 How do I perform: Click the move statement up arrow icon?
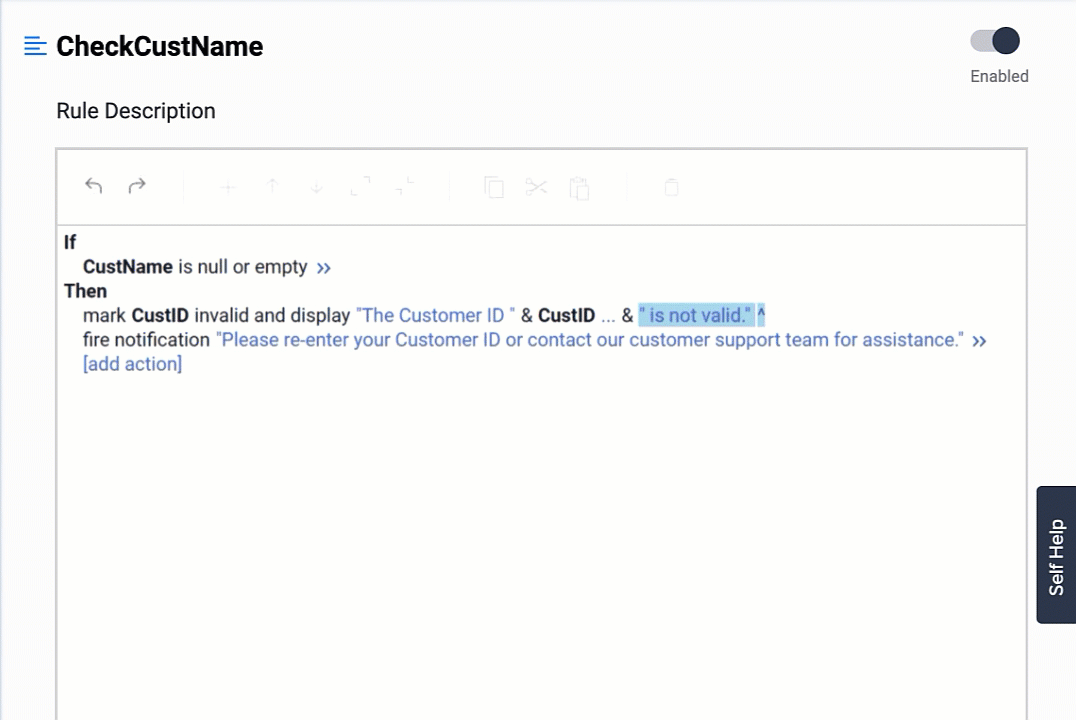[272, 187]
